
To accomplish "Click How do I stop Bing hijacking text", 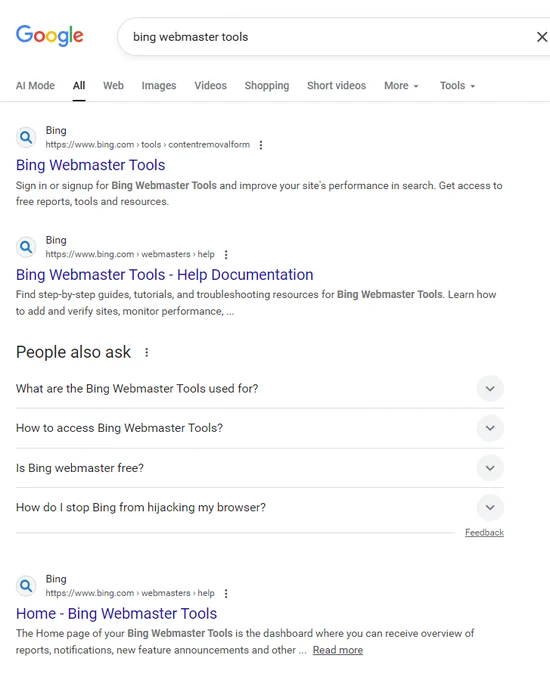I will [x=141, y=507].
